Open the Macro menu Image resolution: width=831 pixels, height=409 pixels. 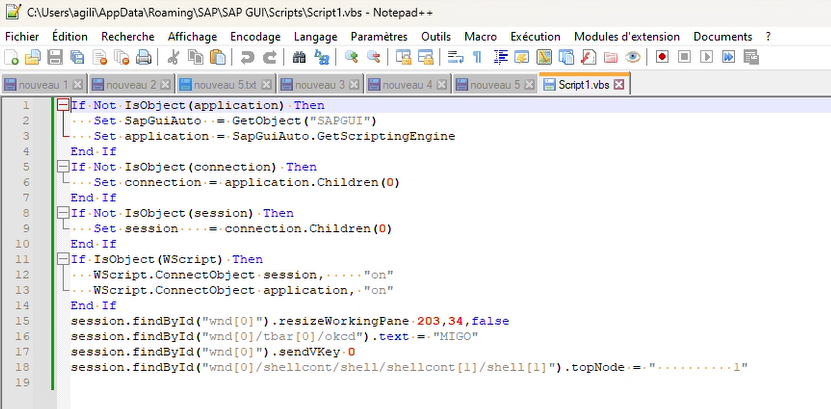tap(481, 37)
